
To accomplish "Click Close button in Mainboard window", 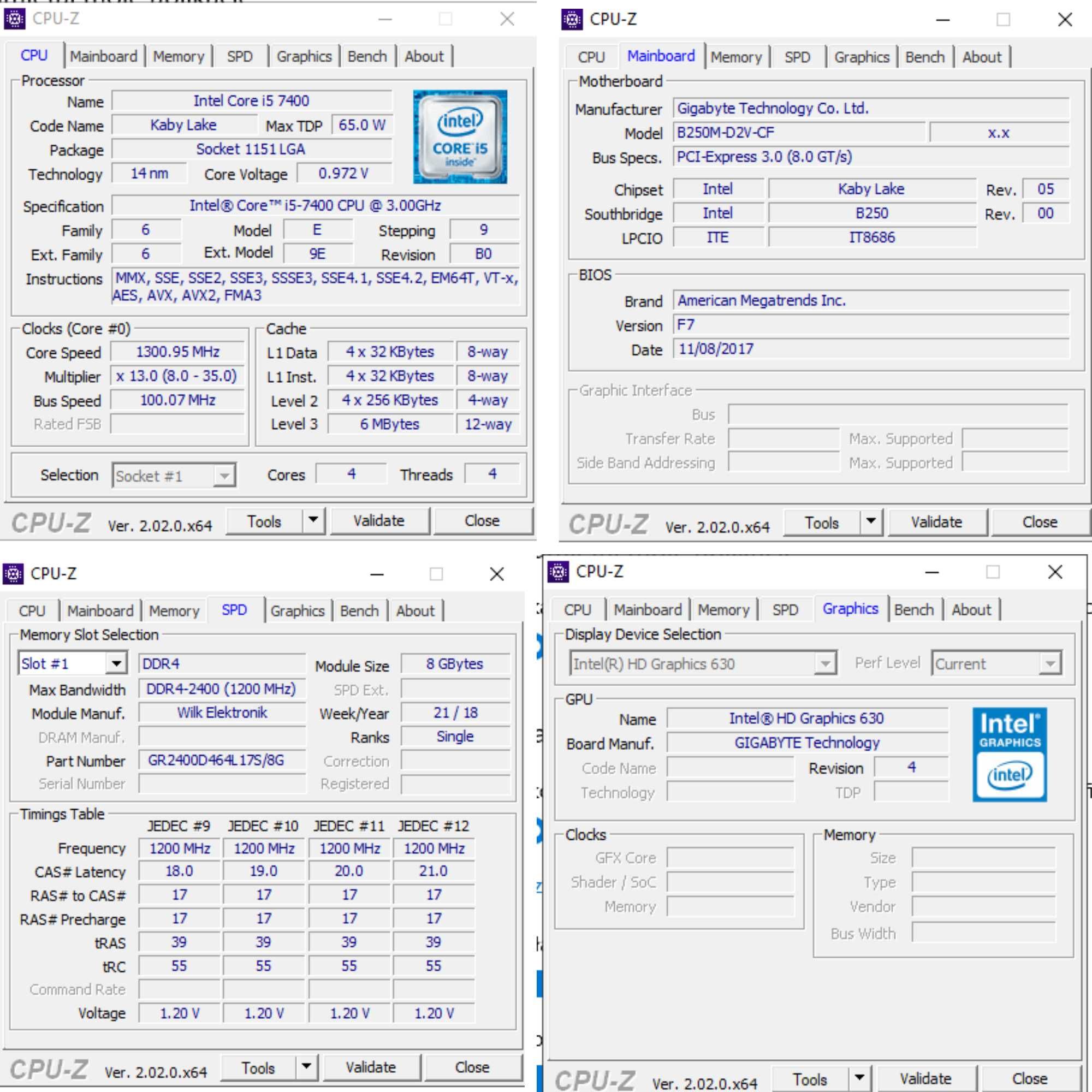I will tap(1040, 521).
